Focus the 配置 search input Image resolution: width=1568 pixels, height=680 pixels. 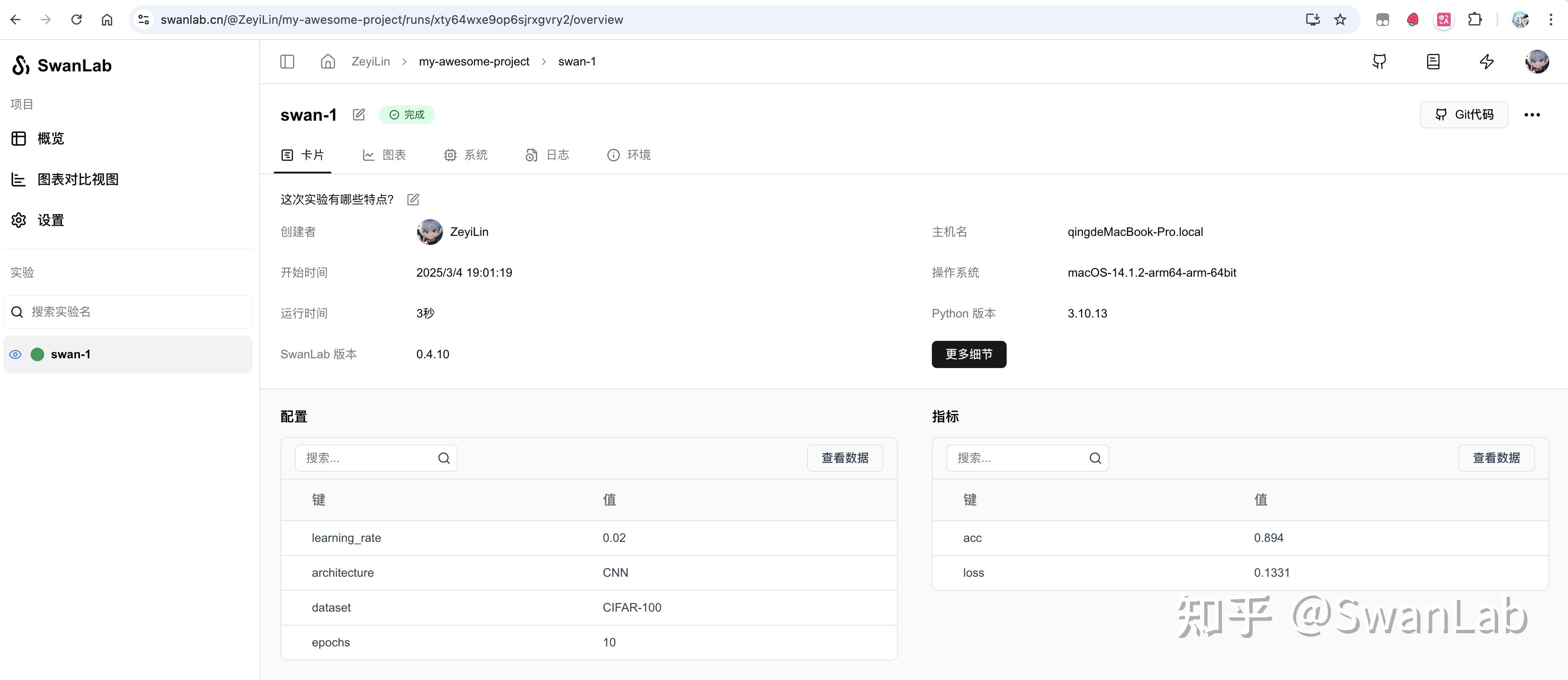376,459
